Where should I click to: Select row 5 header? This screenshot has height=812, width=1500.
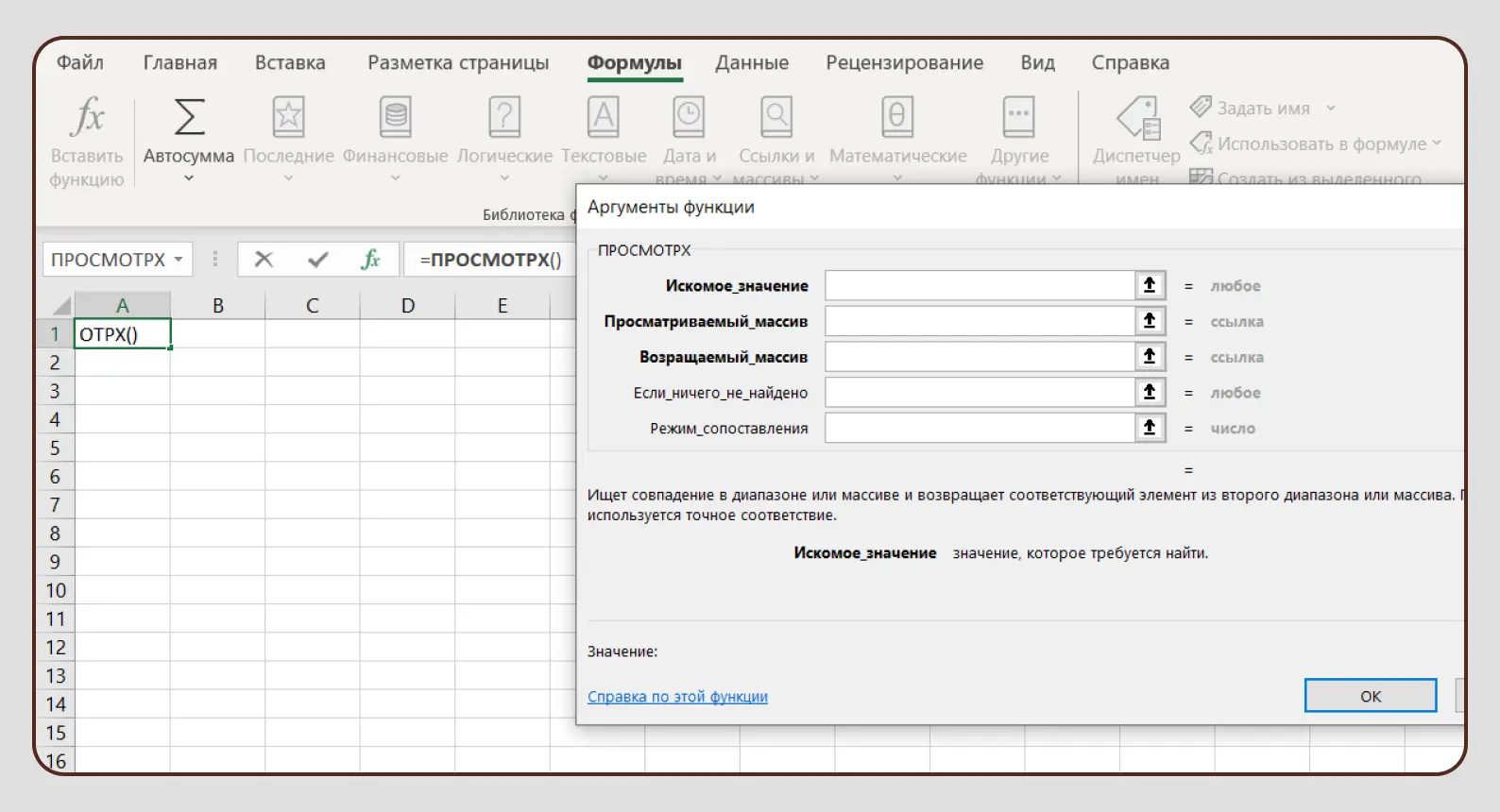[55, 448]
